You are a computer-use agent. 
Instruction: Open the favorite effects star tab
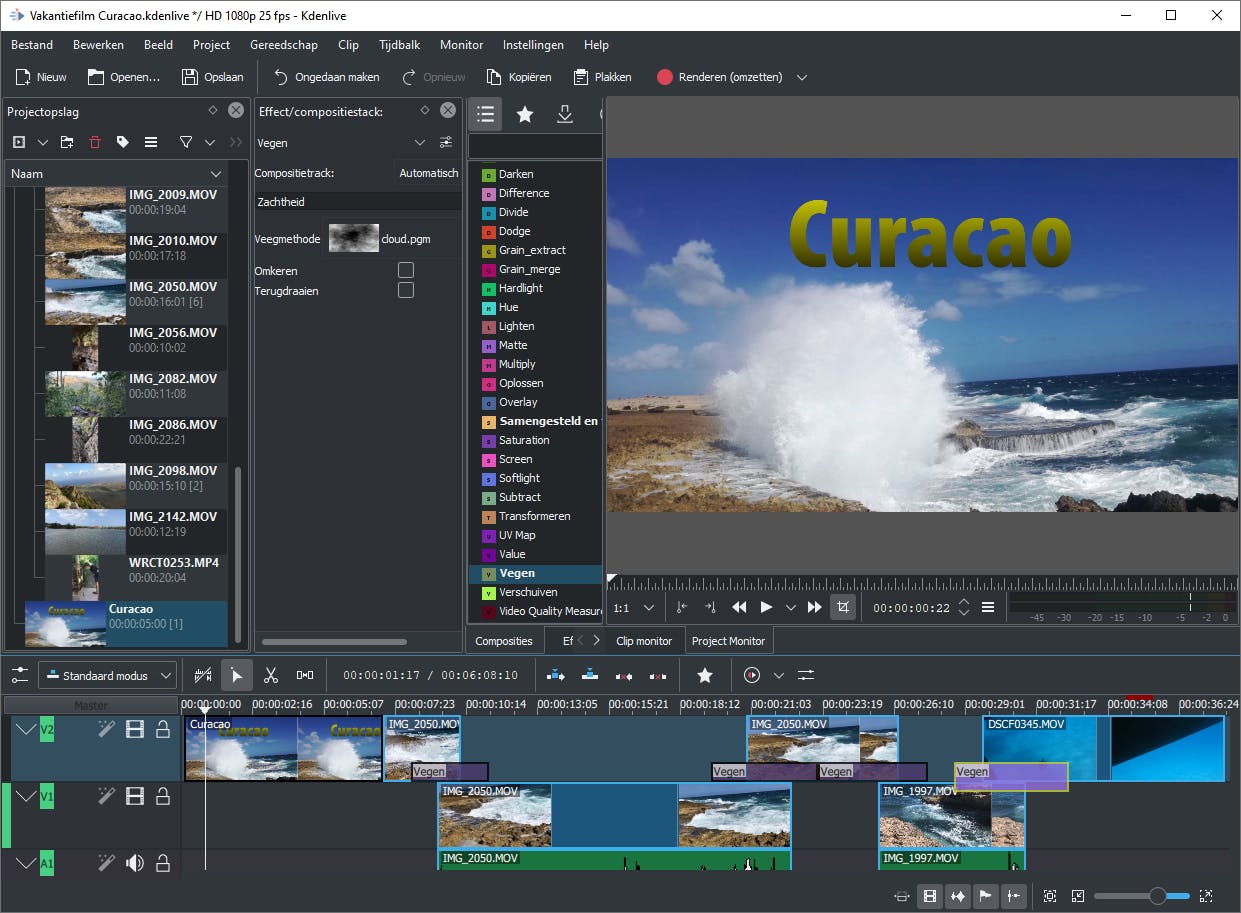click(524, 114)
